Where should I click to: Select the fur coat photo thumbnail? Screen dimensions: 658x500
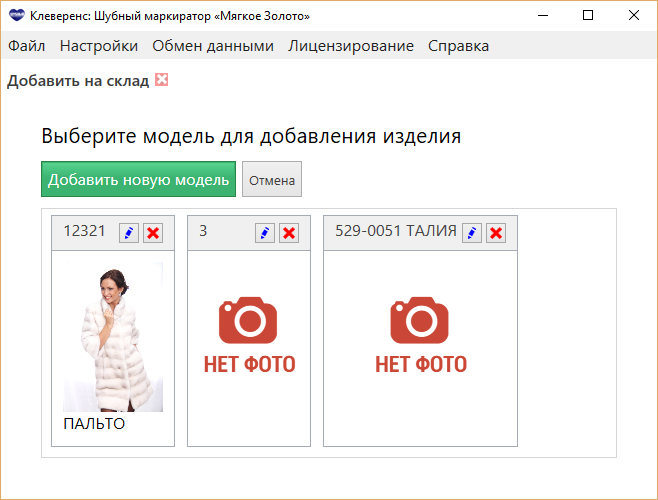click(x=113, y=337)
